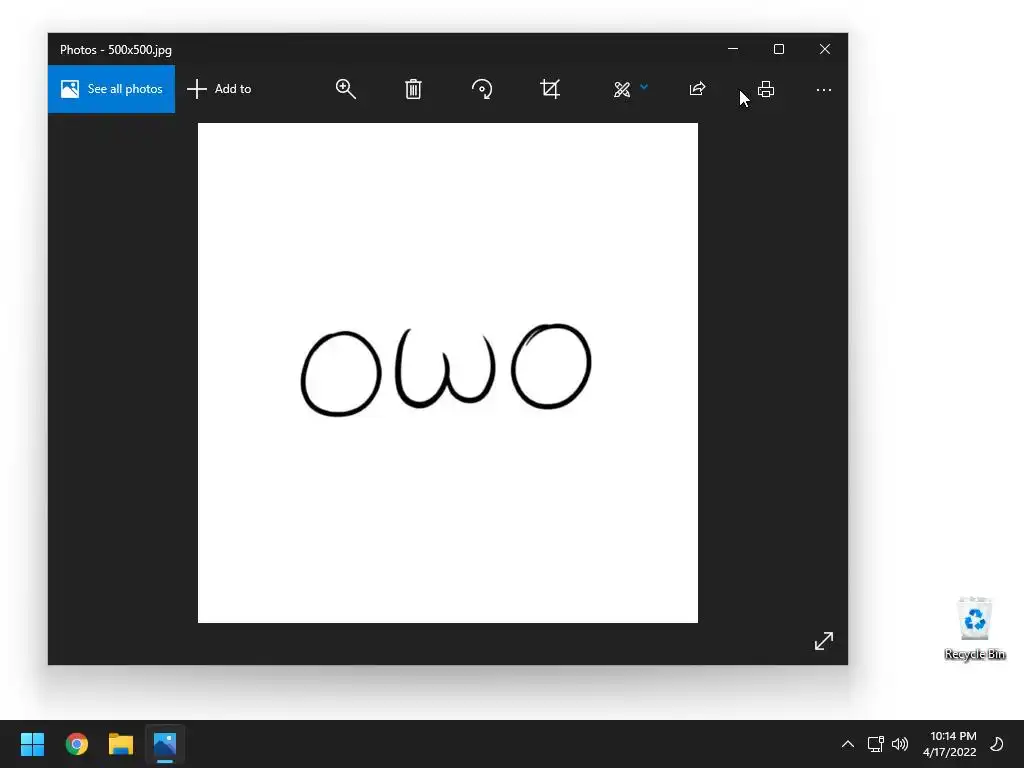1024x768 pixels.
Task: Share the photo via share icon
Action: [697, 89]
